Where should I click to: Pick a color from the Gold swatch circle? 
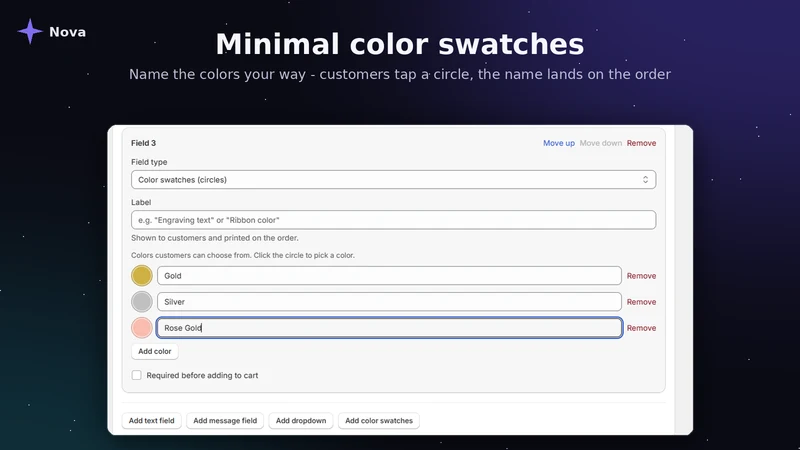pos(142,276)
